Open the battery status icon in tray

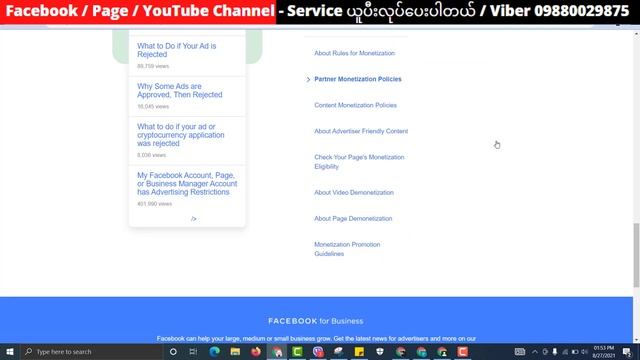(x=575, y=352)
